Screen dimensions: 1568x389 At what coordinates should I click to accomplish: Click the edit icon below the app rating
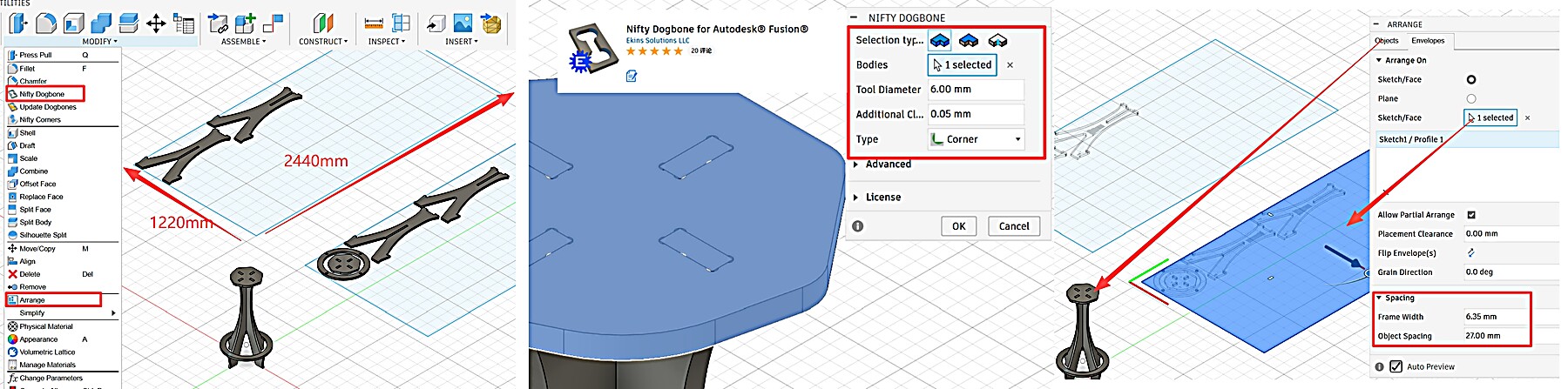(x=632, y=77)
